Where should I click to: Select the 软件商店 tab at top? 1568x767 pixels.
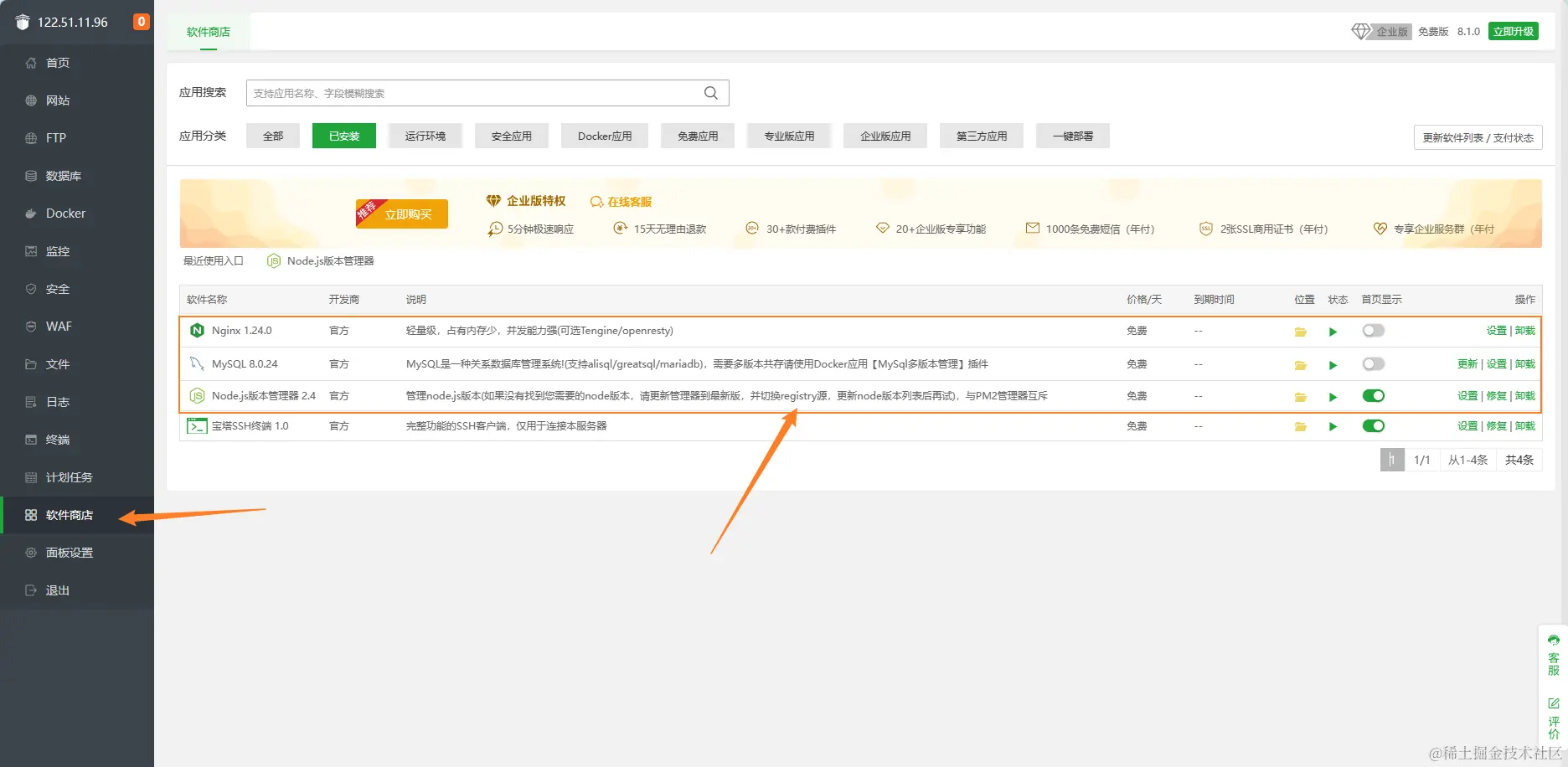[x=209, y=32]
